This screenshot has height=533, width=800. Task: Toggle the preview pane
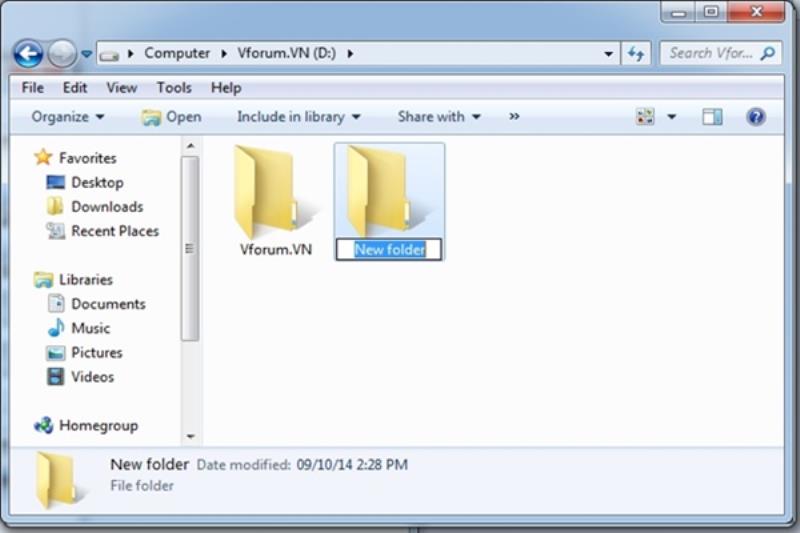click(712, 117)
